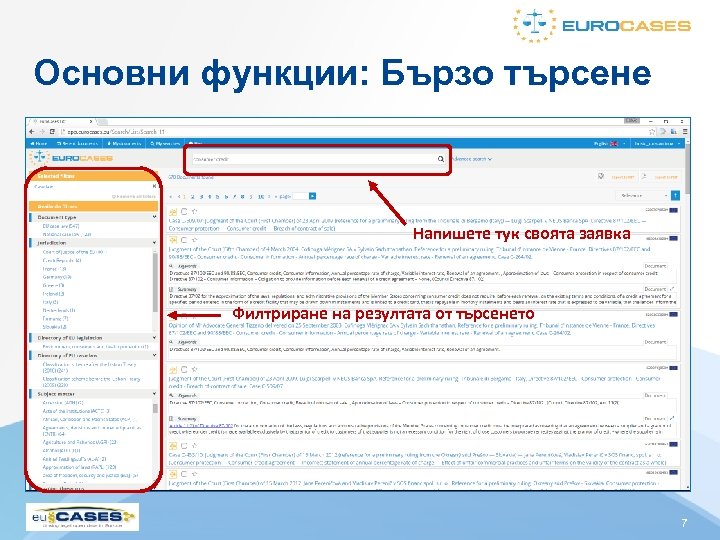
Task: Collapse the Subject matter filter section
Action: (x=154, y=394)
